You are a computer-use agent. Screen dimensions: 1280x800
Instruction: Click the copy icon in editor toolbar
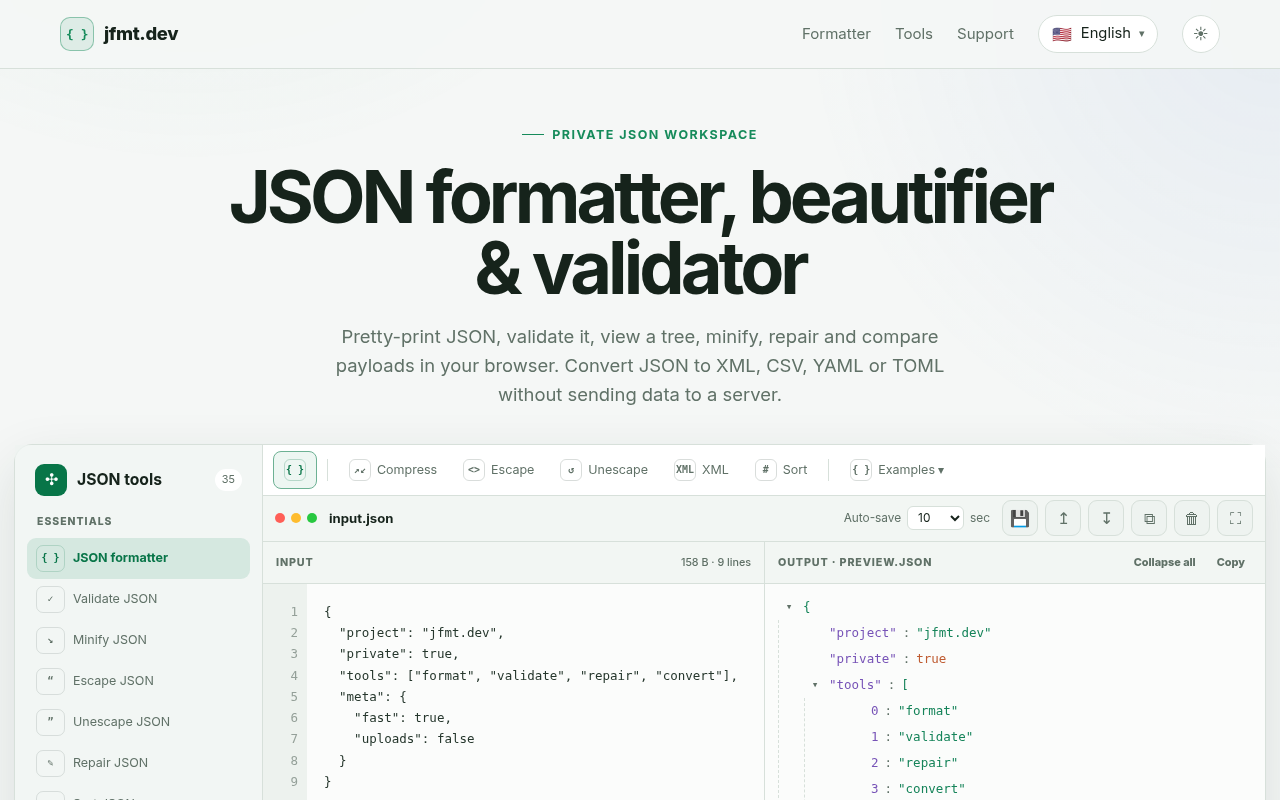(1149, 518)
